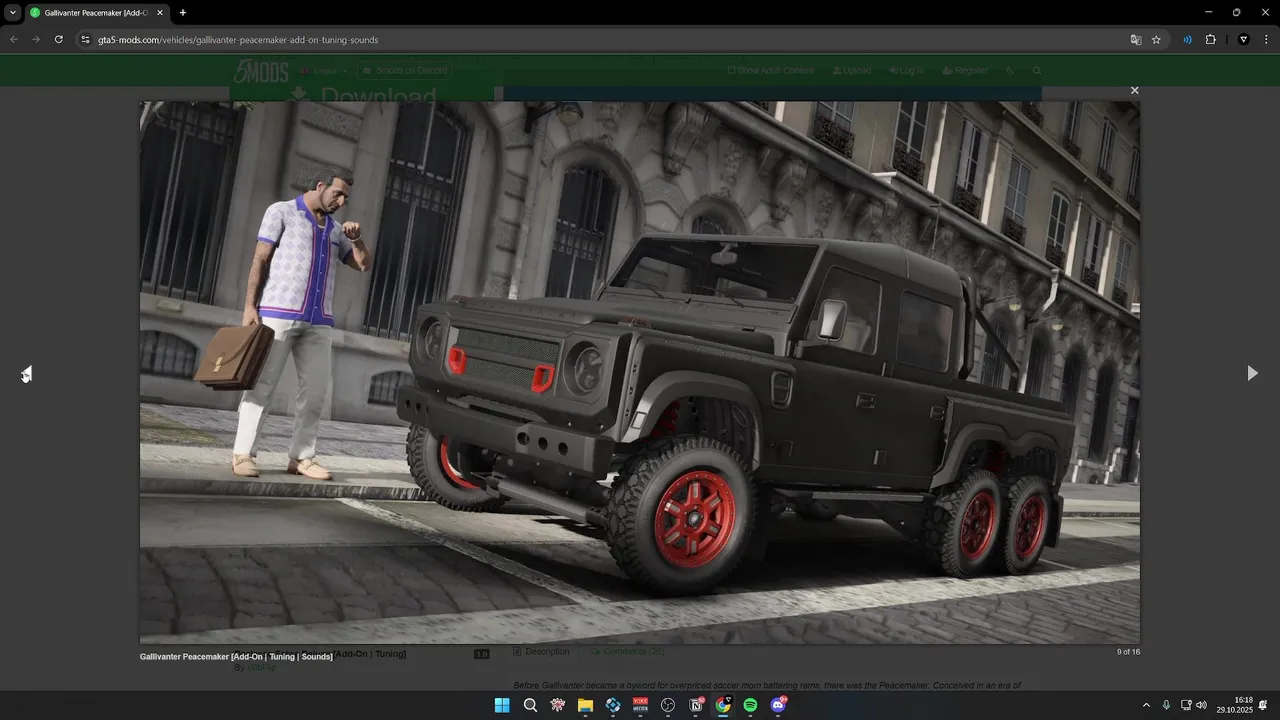This screenshot has height=720, width=1280.
Task: Minimize the Chrome window
Action: [x=1208, y=13]
